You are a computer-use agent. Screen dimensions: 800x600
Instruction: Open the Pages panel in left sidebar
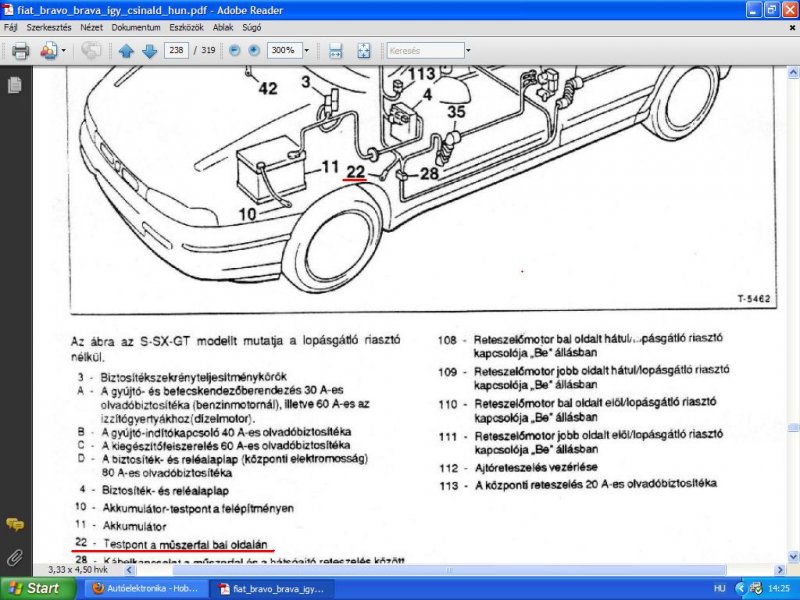pos(15,84)
